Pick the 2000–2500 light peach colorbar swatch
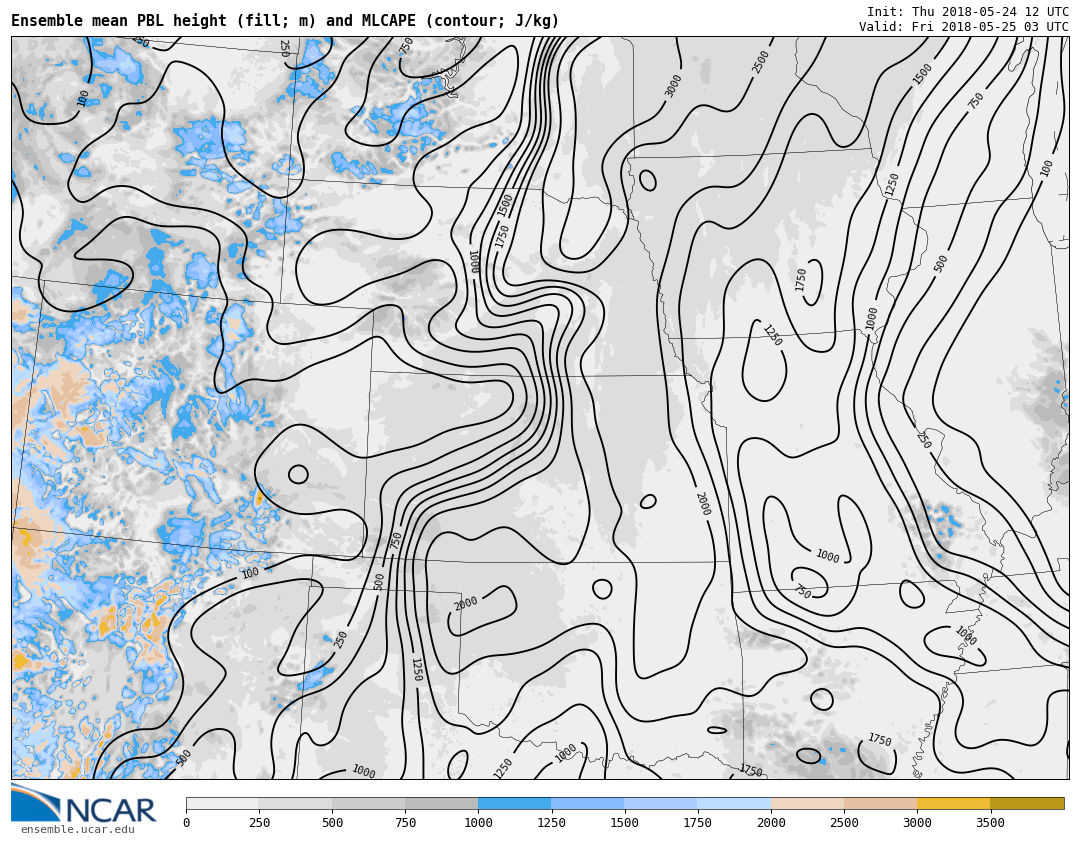The width and height of the screenshot is (1080, 842). click(807, 803)
